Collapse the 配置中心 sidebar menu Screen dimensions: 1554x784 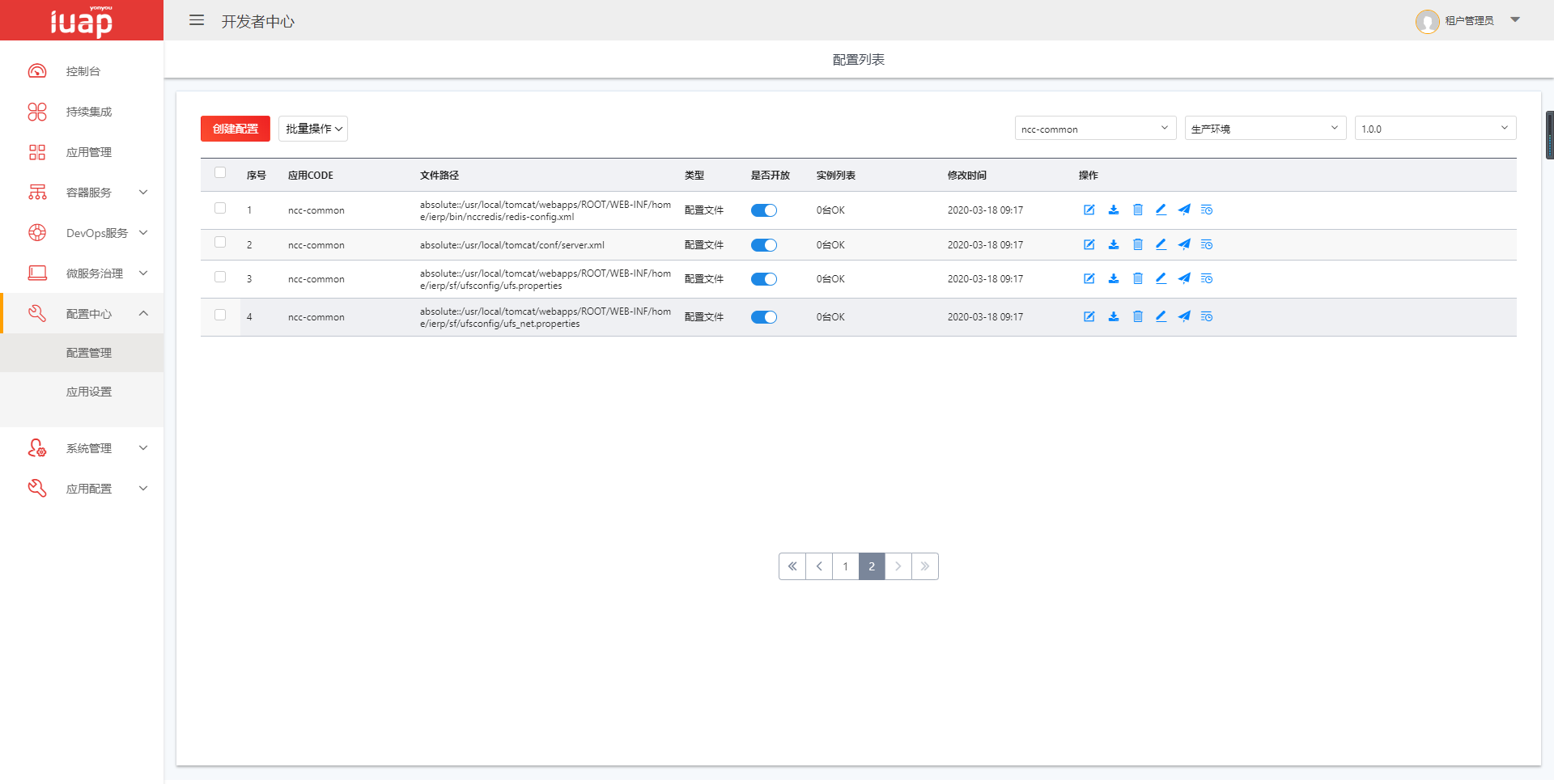click(x=82, y=314)
